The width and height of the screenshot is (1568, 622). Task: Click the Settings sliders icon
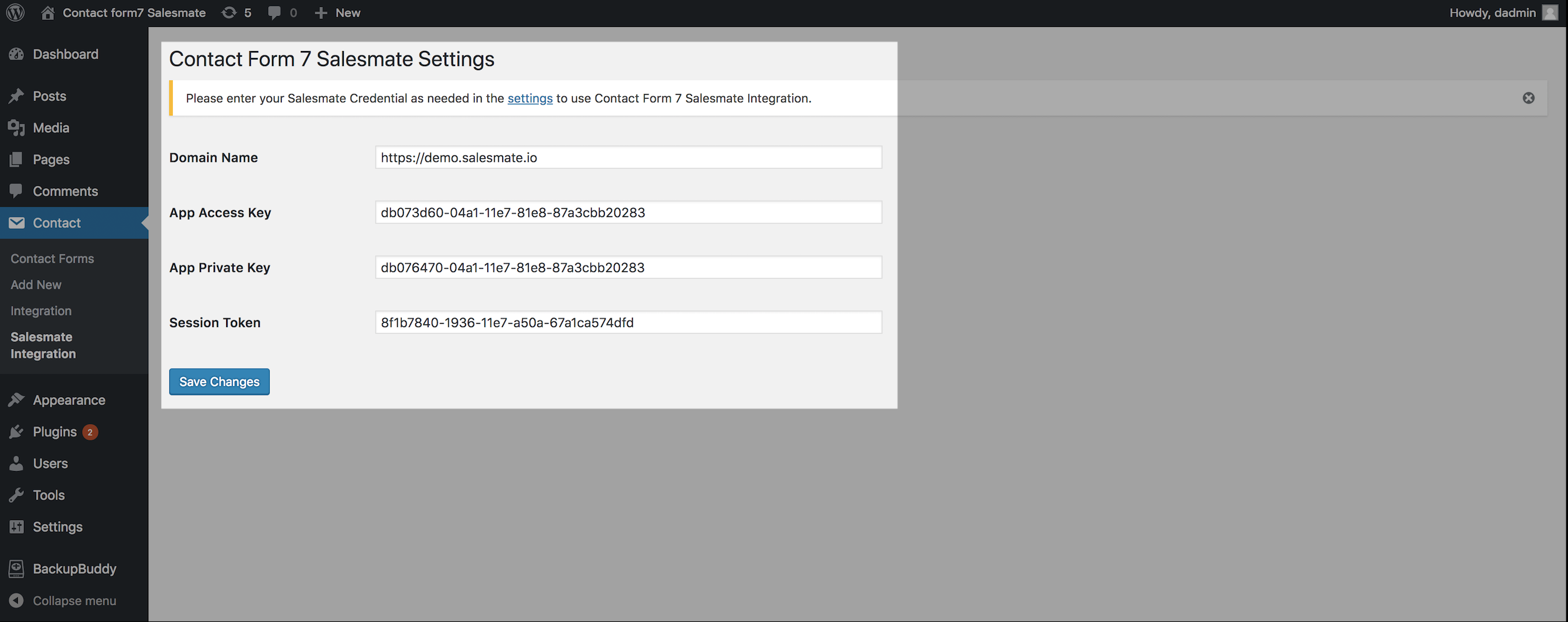tap(17, 526)
